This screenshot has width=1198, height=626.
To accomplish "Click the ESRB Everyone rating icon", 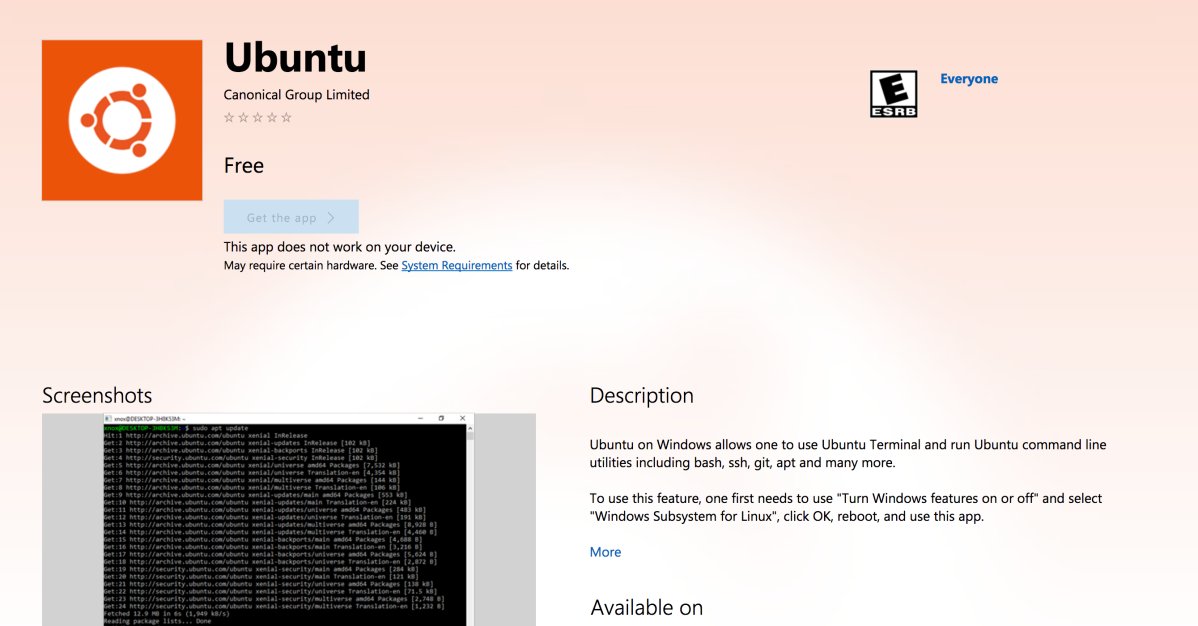I will pos(894,93).
